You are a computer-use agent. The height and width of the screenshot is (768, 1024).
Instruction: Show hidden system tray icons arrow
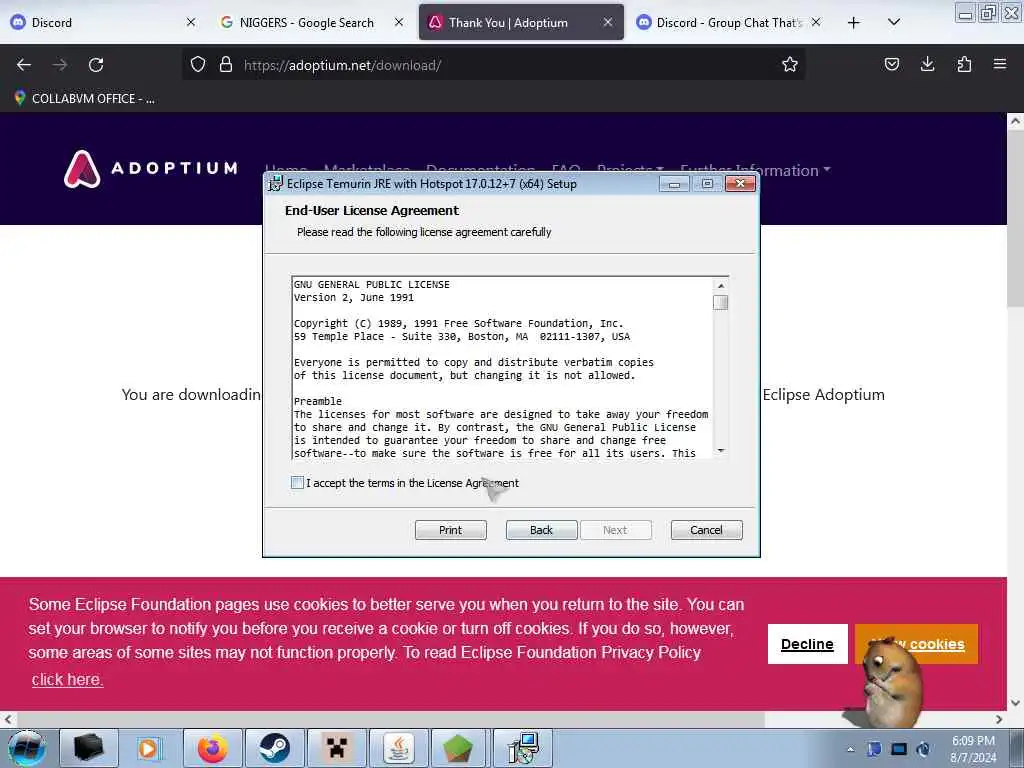click(850, 749)
